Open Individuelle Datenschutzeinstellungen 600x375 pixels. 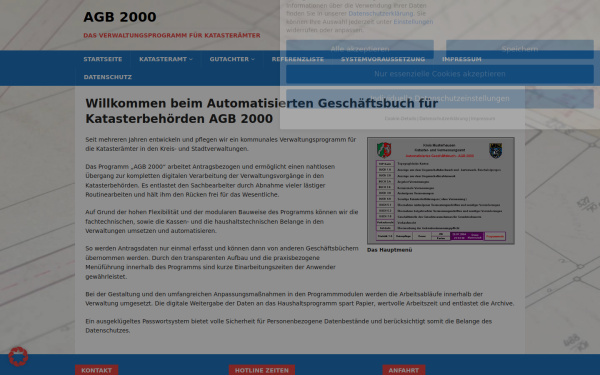pos(440,98)
